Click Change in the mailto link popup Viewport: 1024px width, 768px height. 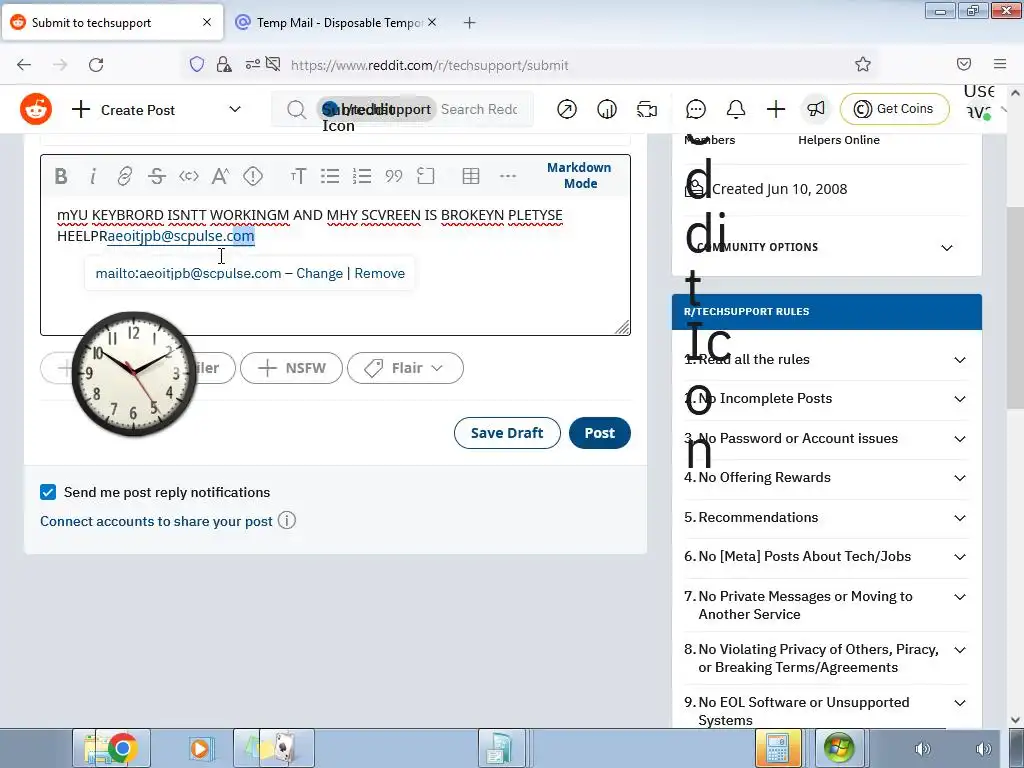(x=319, y=273)
